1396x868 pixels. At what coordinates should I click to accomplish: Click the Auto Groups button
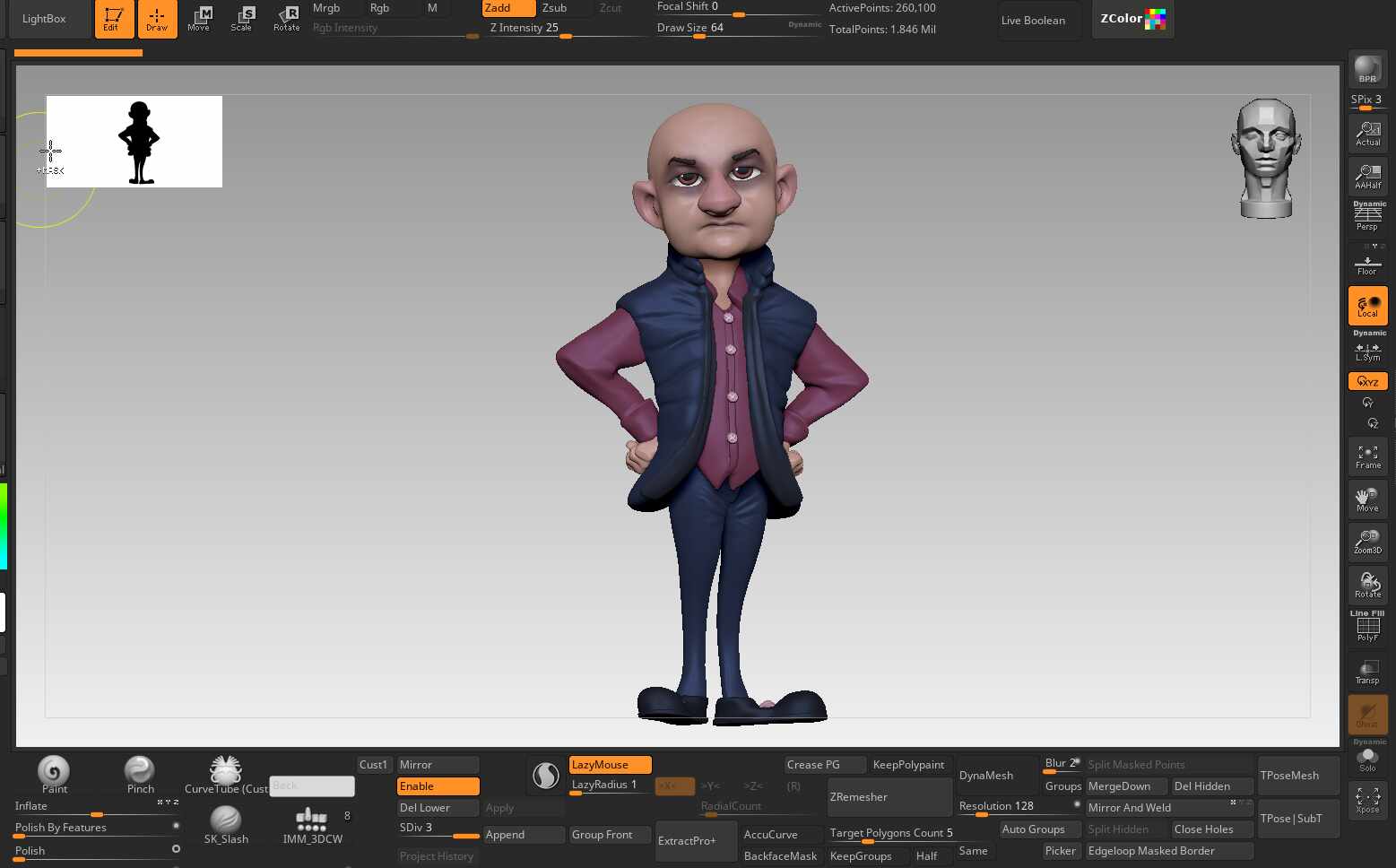click(x=1040, y=829)
